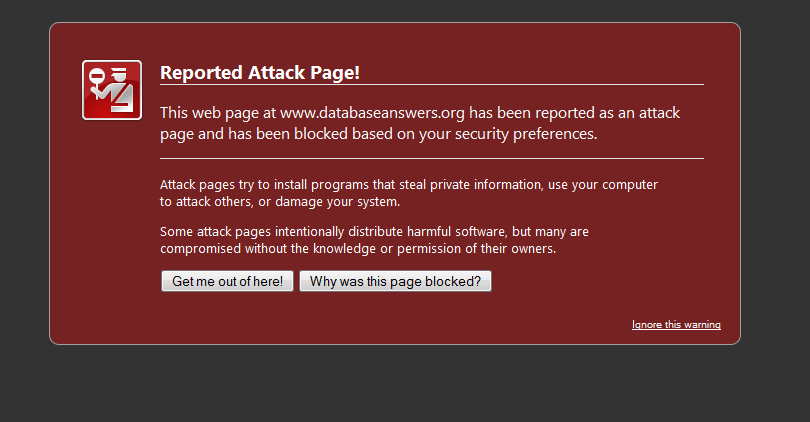Click the dark gray background below the warning box

point(400,385)
